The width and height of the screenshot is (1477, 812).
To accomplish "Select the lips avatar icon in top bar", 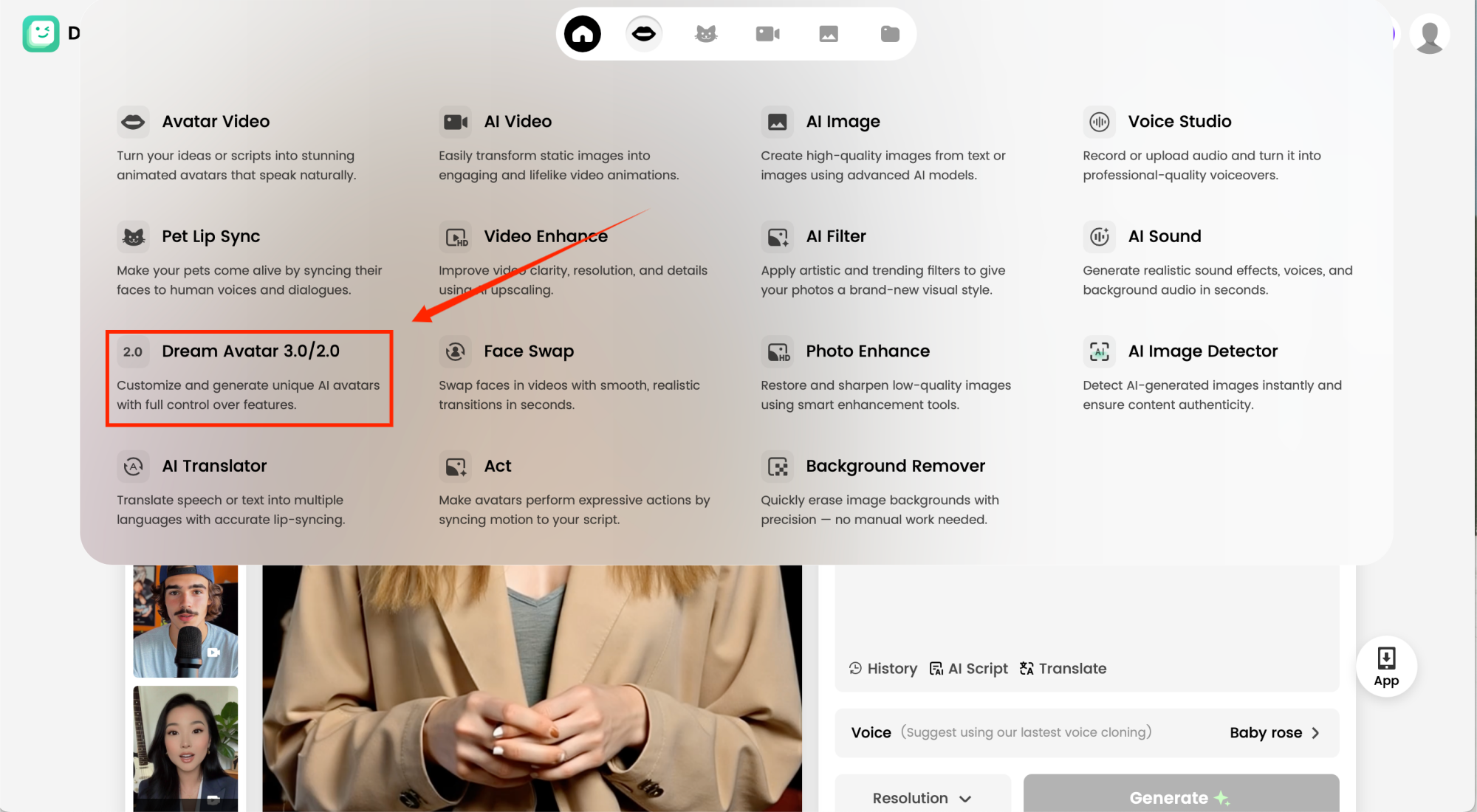I will click(x=643, y=34).
